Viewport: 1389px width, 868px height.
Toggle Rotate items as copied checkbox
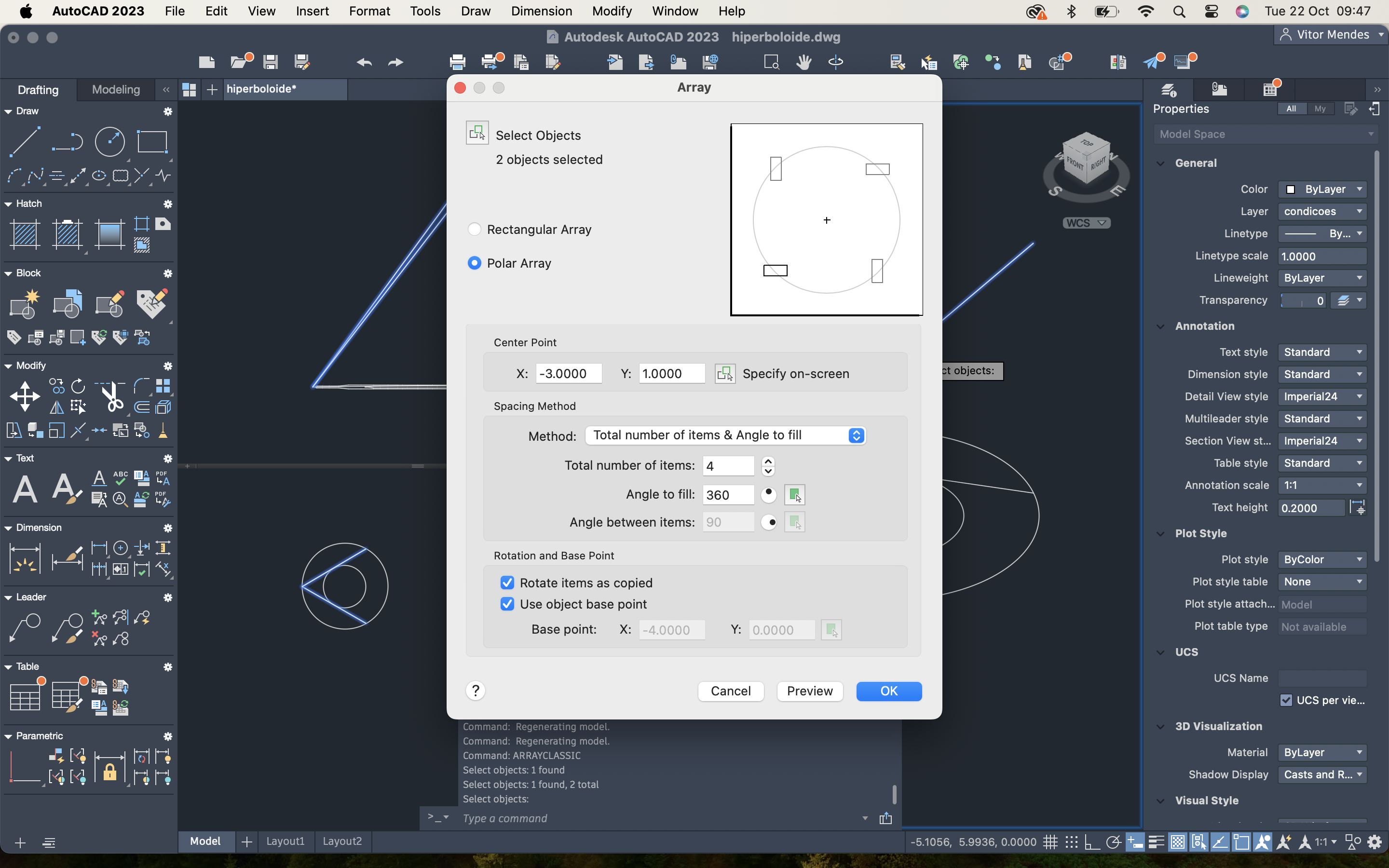507,583
